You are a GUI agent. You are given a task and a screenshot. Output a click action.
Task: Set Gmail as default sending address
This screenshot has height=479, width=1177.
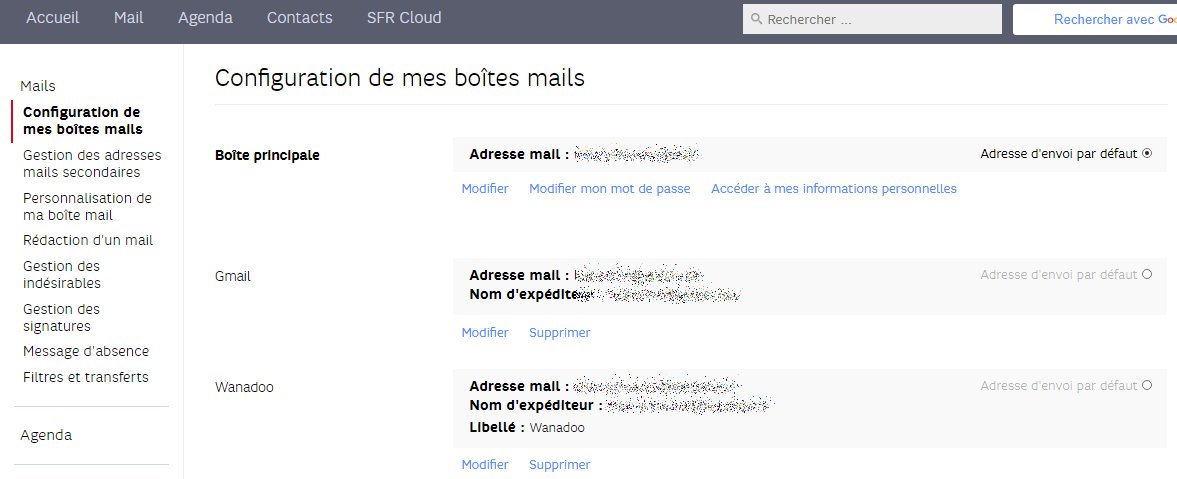(x=1147, y=275)
